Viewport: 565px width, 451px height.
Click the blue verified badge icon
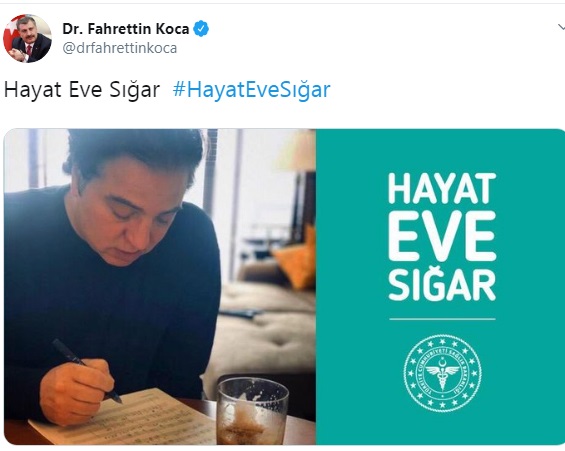[x=201, y=29]
